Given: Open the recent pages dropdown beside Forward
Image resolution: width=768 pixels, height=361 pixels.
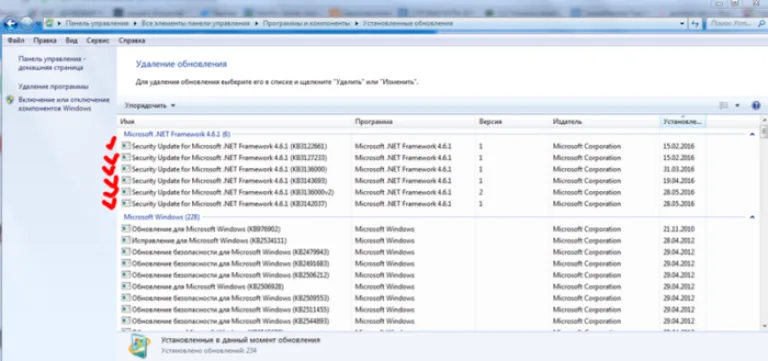Looking at the screenshot, I should (x=39, y=24).
